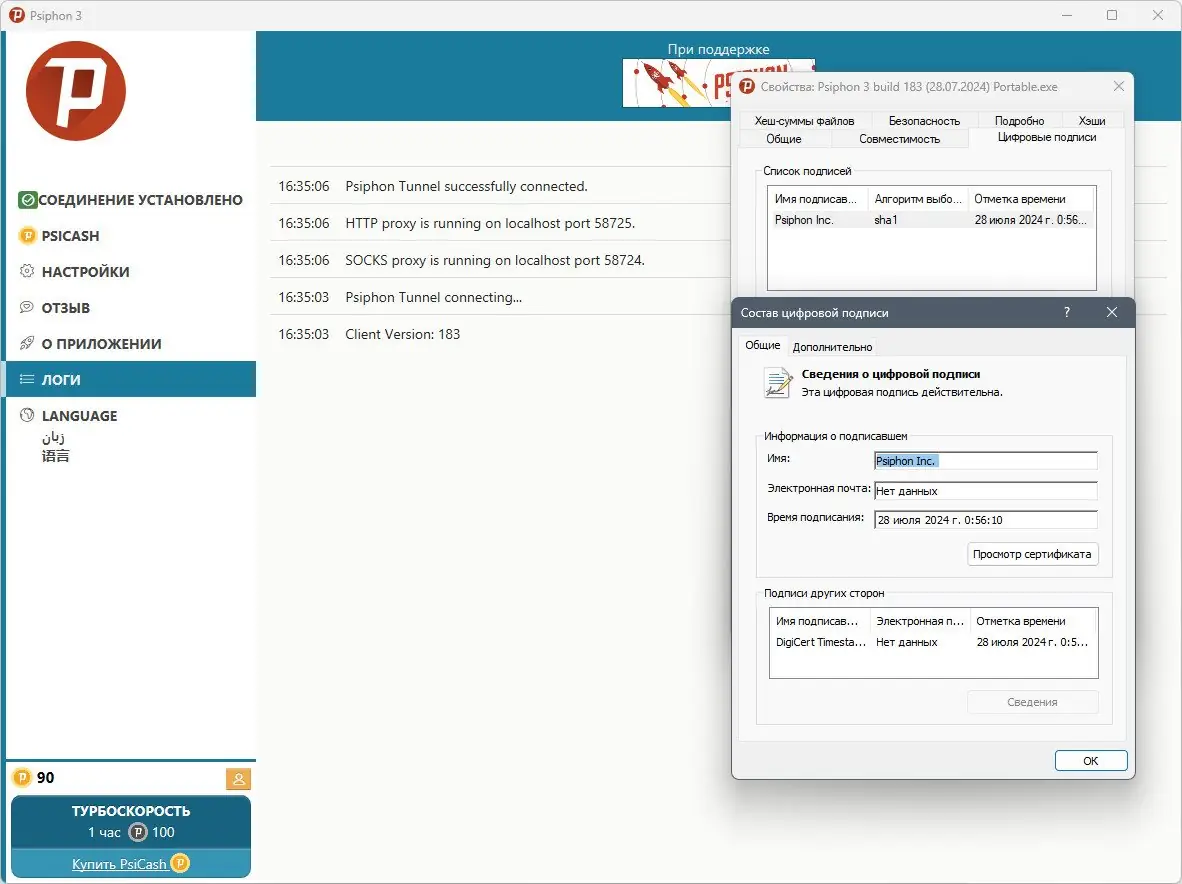Click the PsiCash balance value 90

coord(45,778)
